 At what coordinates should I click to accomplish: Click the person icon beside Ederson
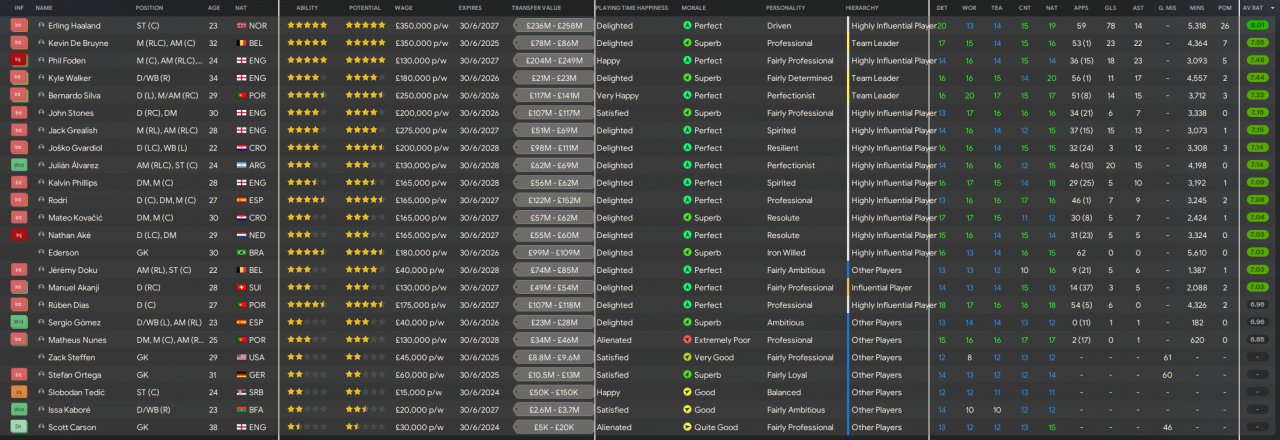point(41,252)
